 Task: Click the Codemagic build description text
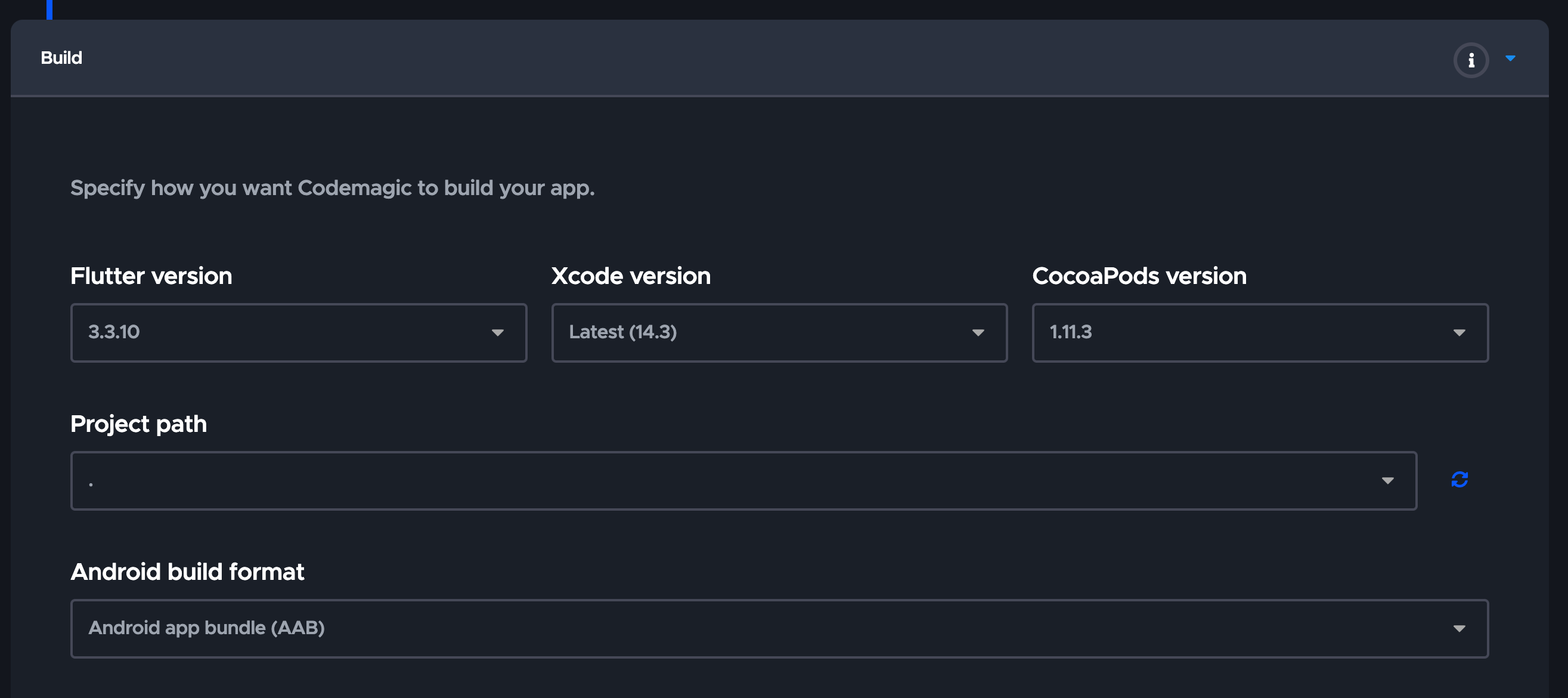point(332,188)
